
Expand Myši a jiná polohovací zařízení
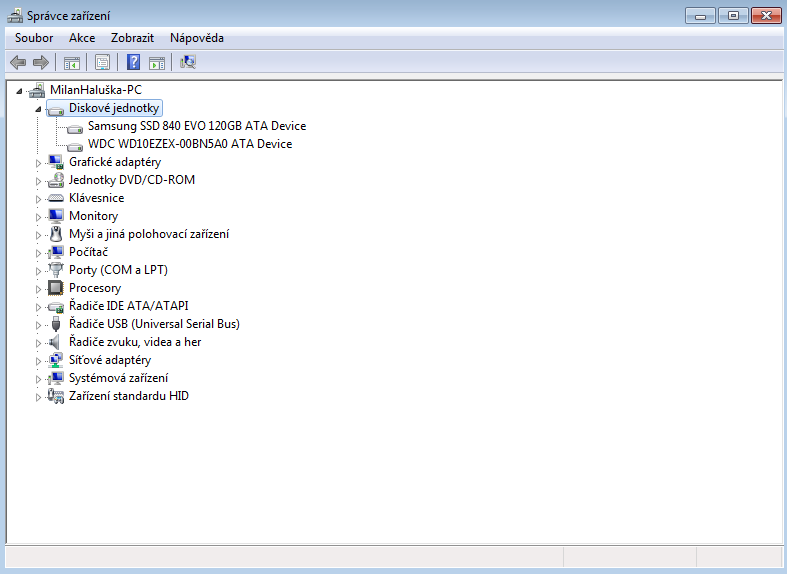(38, 235)
